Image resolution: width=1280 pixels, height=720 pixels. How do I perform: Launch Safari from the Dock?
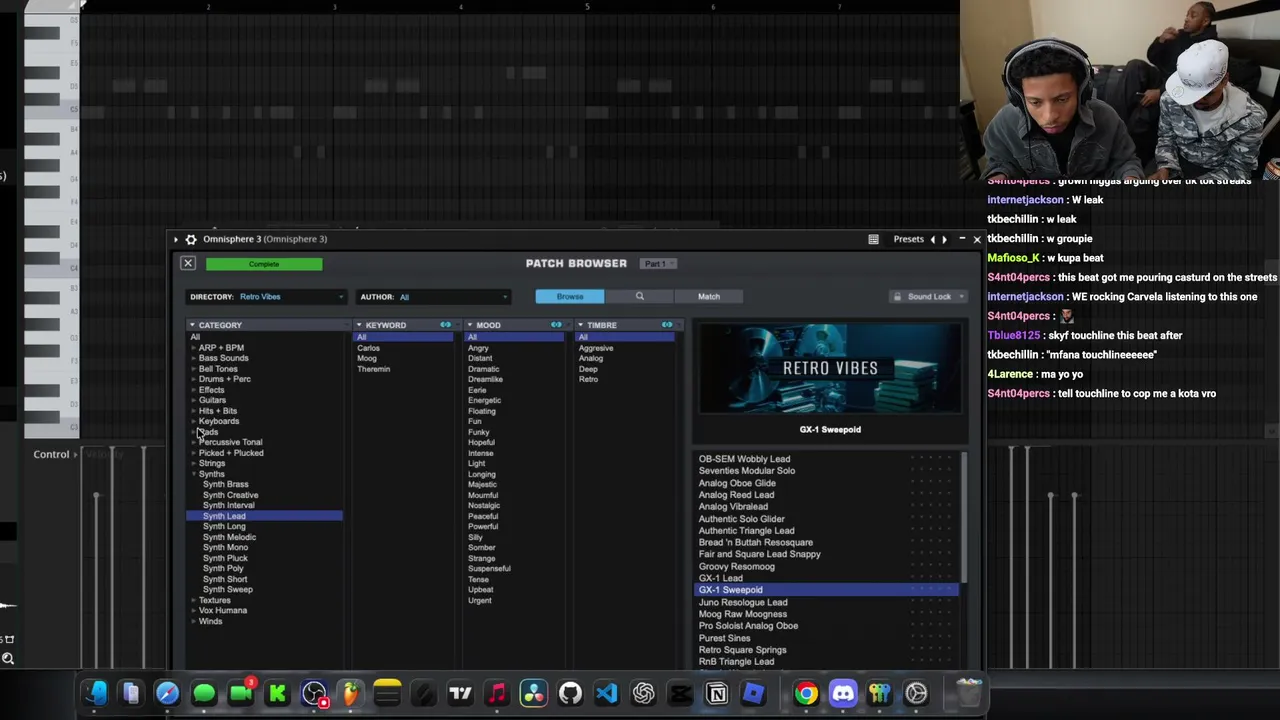click(167, 693)
